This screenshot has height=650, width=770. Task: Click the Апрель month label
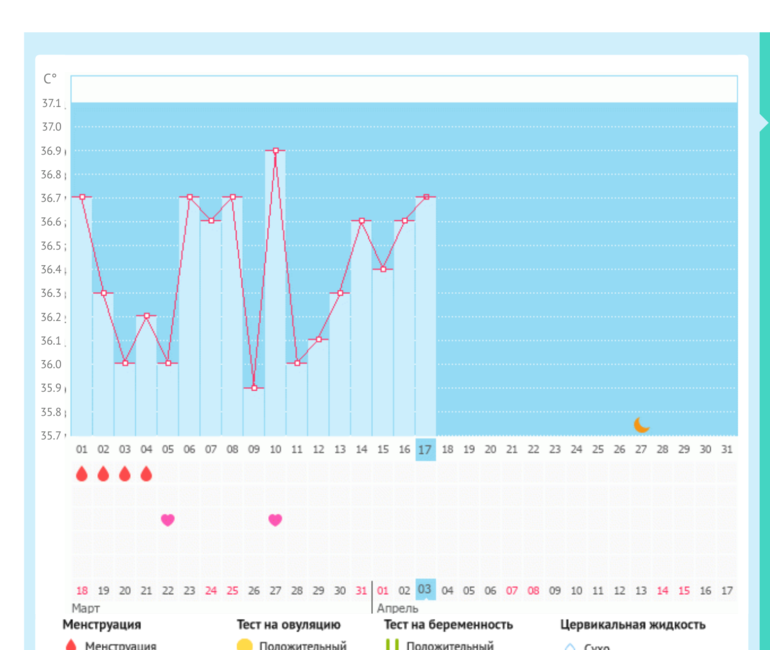point(398,608)
